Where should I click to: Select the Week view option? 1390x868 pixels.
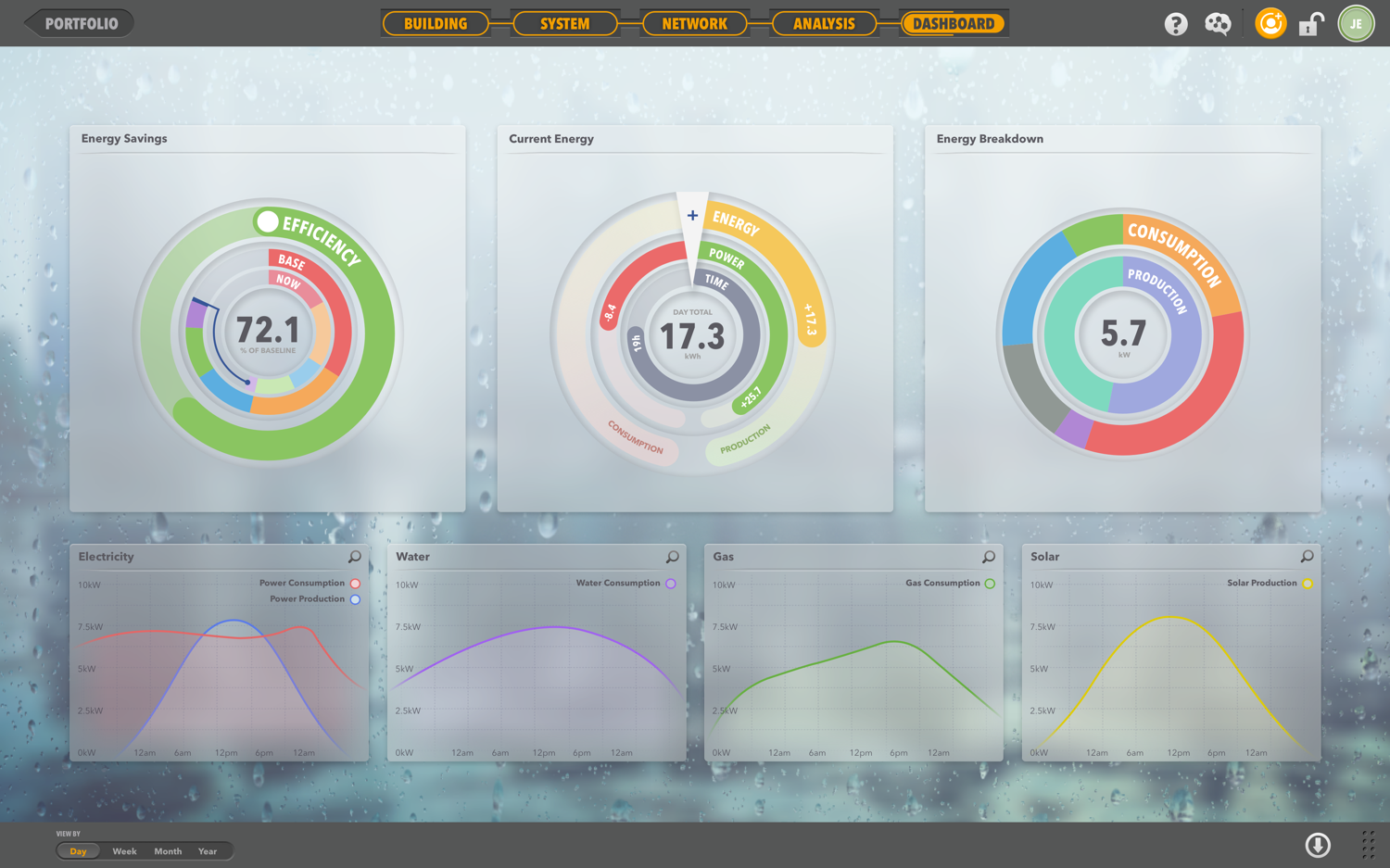[124, 851]
